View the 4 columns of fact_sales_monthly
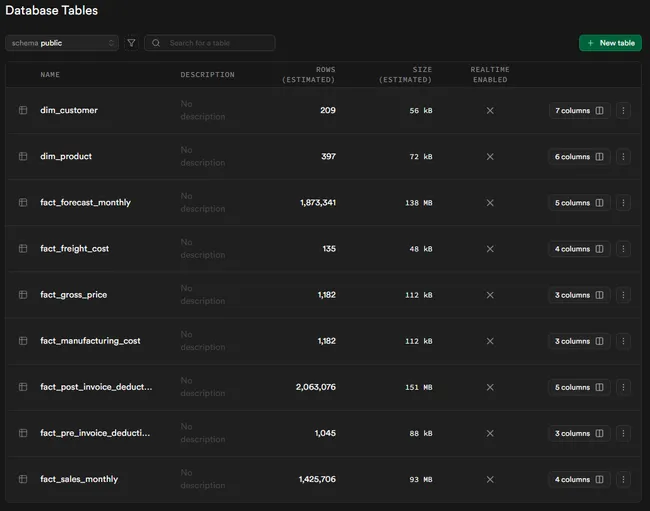Viewport: 650px width, 511px height. click(579, 480)
